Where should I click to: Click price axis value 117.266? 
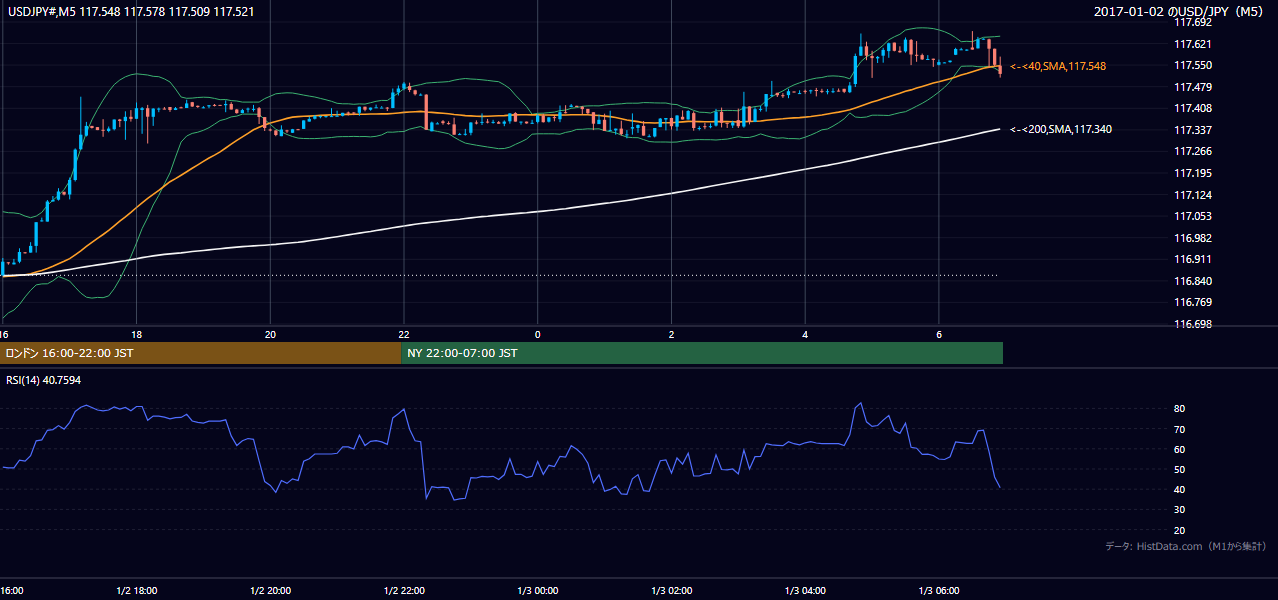click(x=1192, y=152)
